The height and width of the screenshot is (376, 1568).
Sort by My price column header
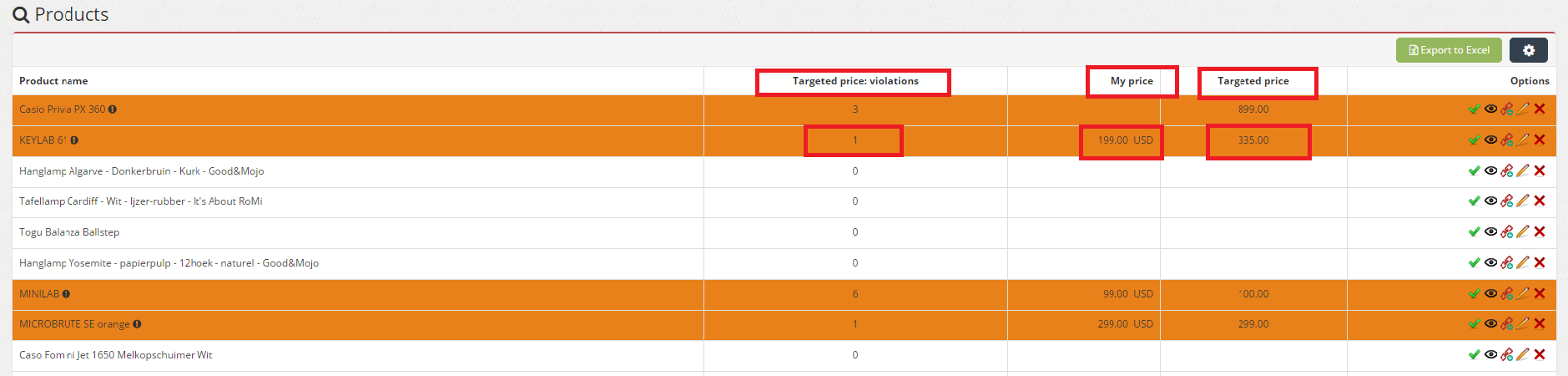[1132, 81]
